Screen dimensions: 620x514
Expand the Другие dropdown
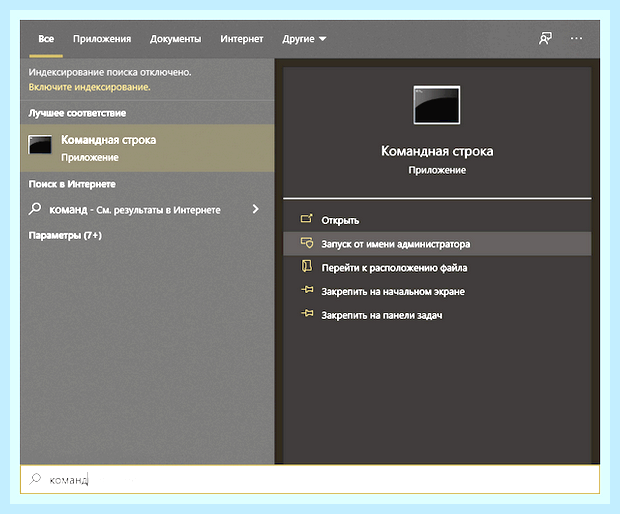(304, 39)
